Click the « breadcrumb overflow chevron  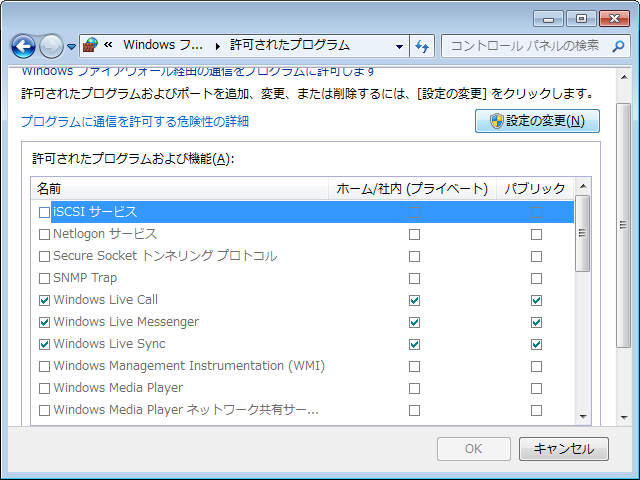(x=108, y=44)
